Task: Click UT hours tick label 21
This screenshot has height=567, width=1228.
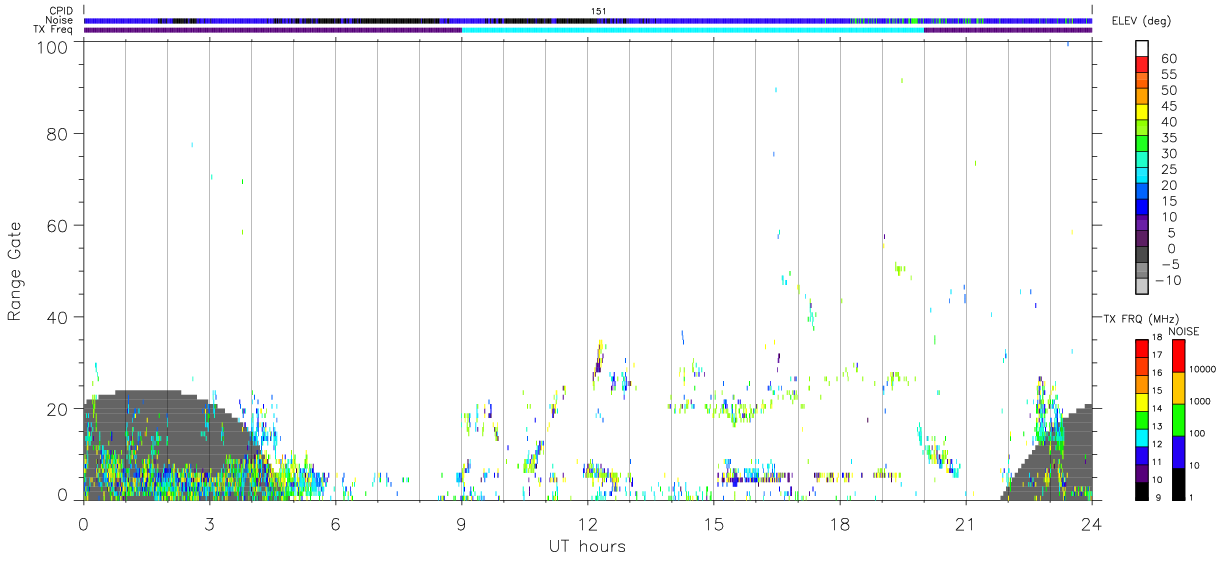Action: click(966, 523)
